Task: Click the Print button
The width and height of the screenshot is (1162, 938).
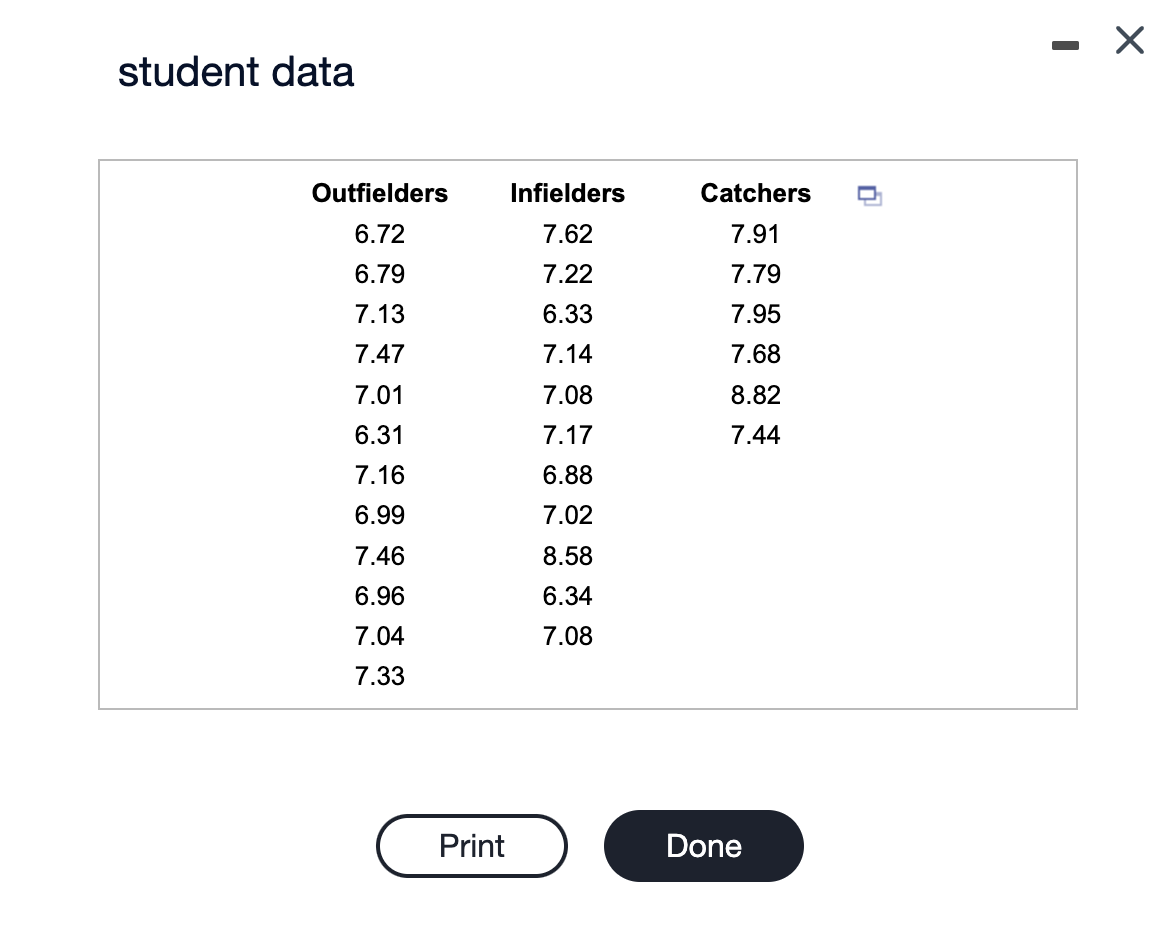Action: [x=471, y=845]
